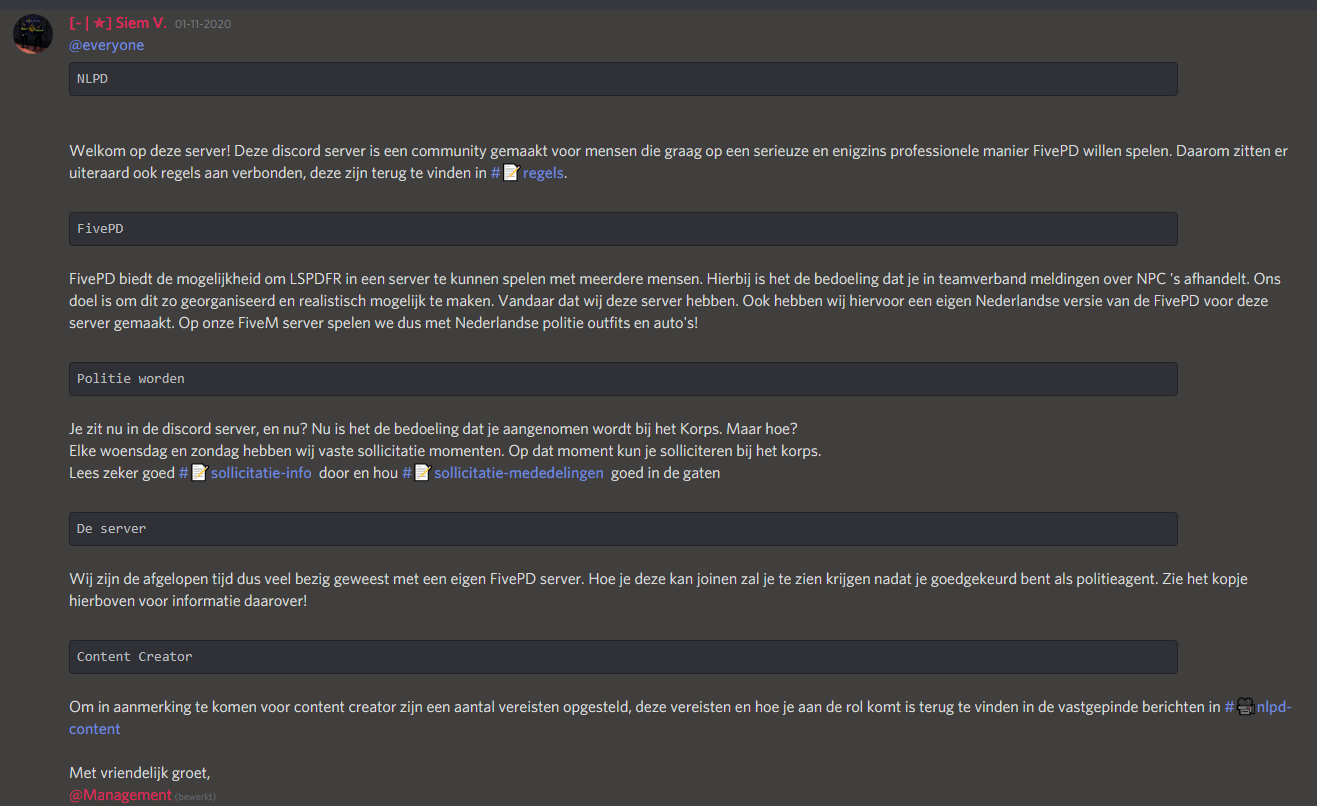
Task: Open Siem V.'s profile avatar
Action: point(33,34)
